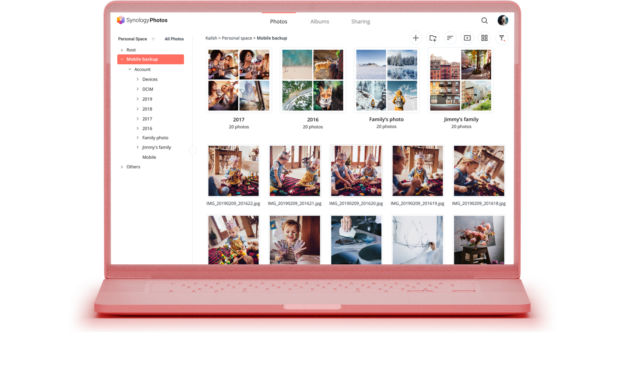
Task: Click Mobile backup in the breadcrumb
Action: (x=272, y=38)
